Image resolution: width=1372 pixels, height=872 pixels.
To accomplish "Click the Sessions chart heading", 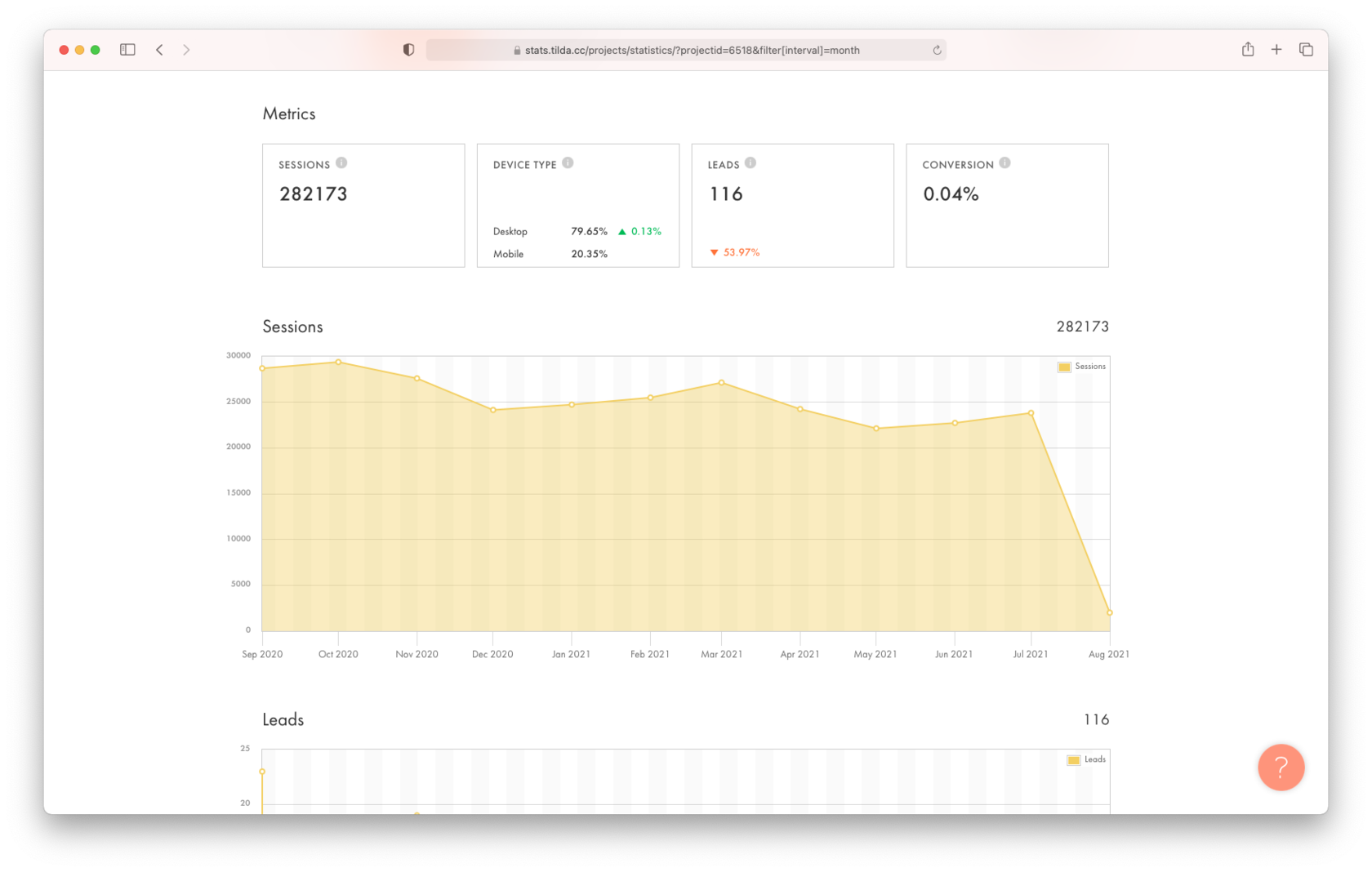I will click(x=292, y=327).
